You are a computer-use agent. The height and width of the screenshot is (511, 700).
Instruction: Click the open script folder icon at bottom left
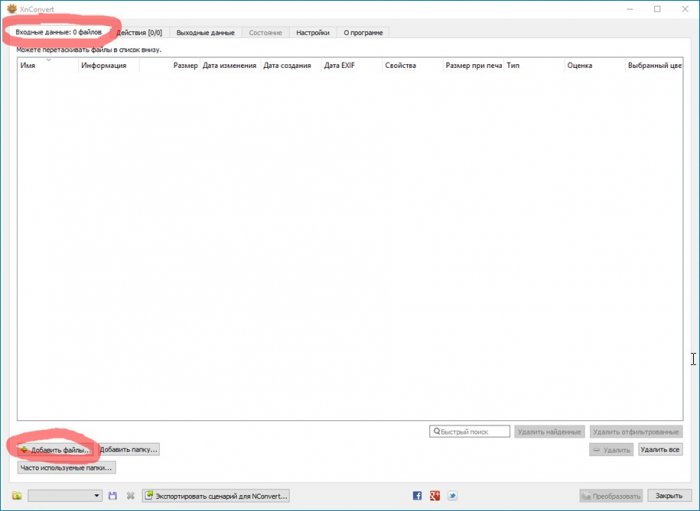pyautogui.click(x=17, y=495)
